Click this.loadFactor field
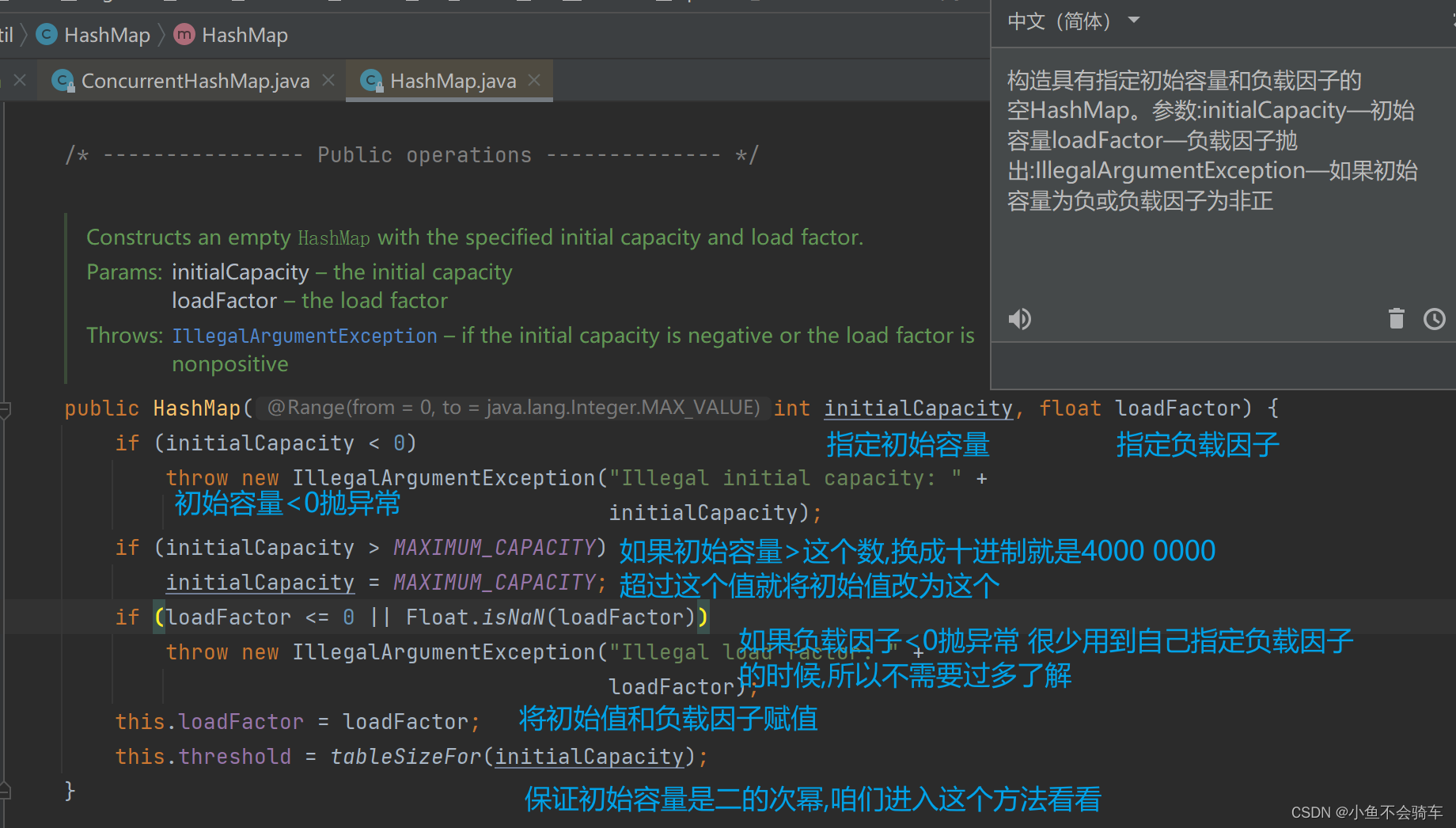Viewport: 1456px width, 828px height. pos(210,722)
